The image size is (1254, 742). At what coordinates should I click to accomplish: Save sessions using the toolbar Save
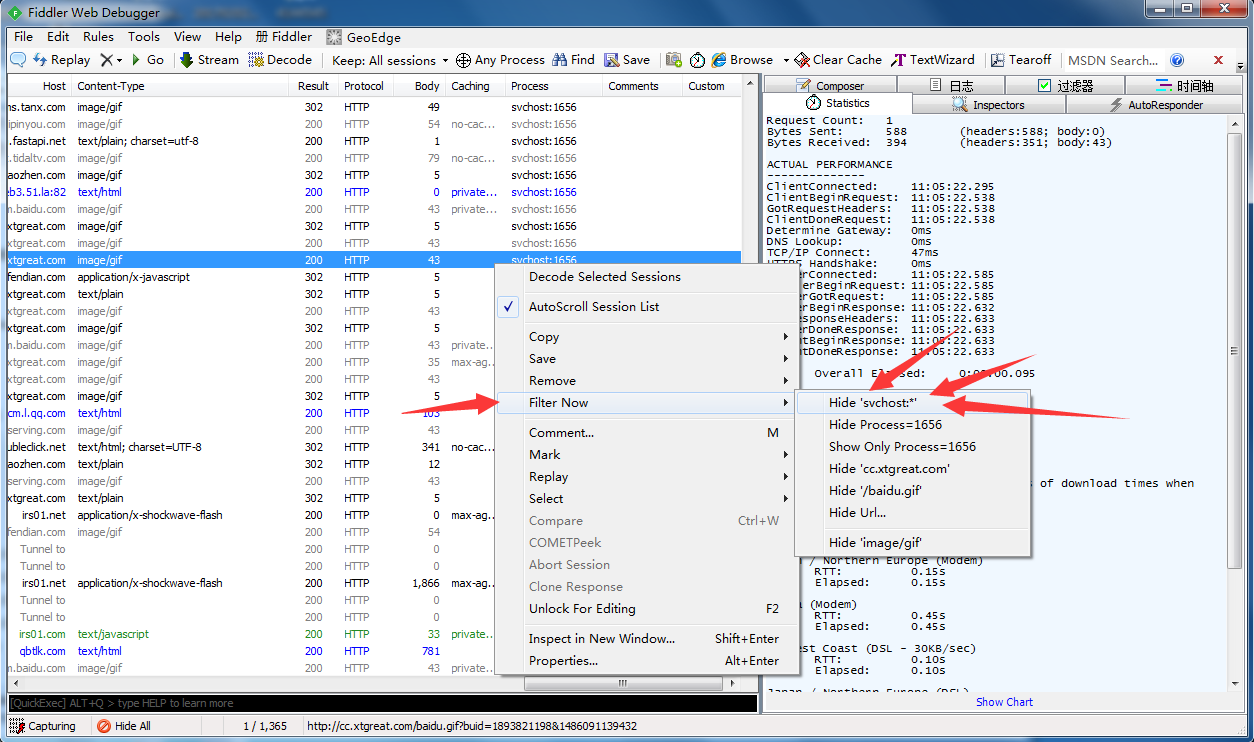pyautogui.click(x=627, y=60)
